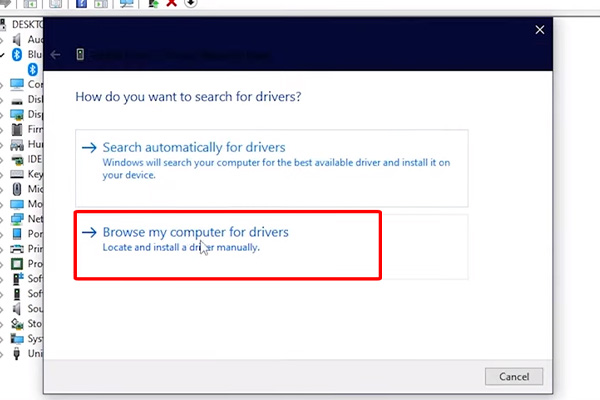Screen dimensions: 600x400
Task: Collapse the Bluetooth category chevron
Action: [x=2, y=55]
